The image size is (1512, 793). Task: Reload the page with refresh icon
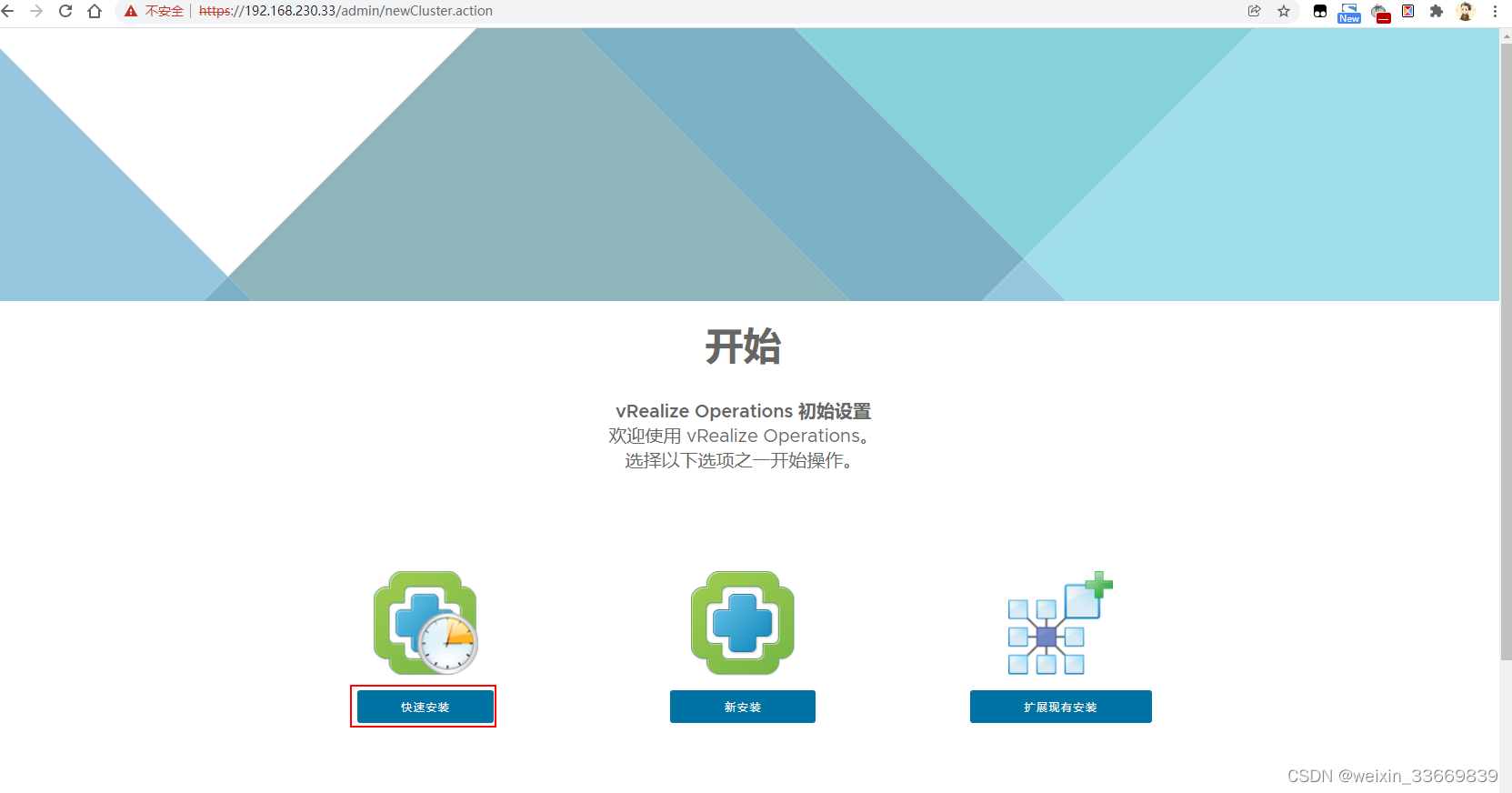click(65, 11)
